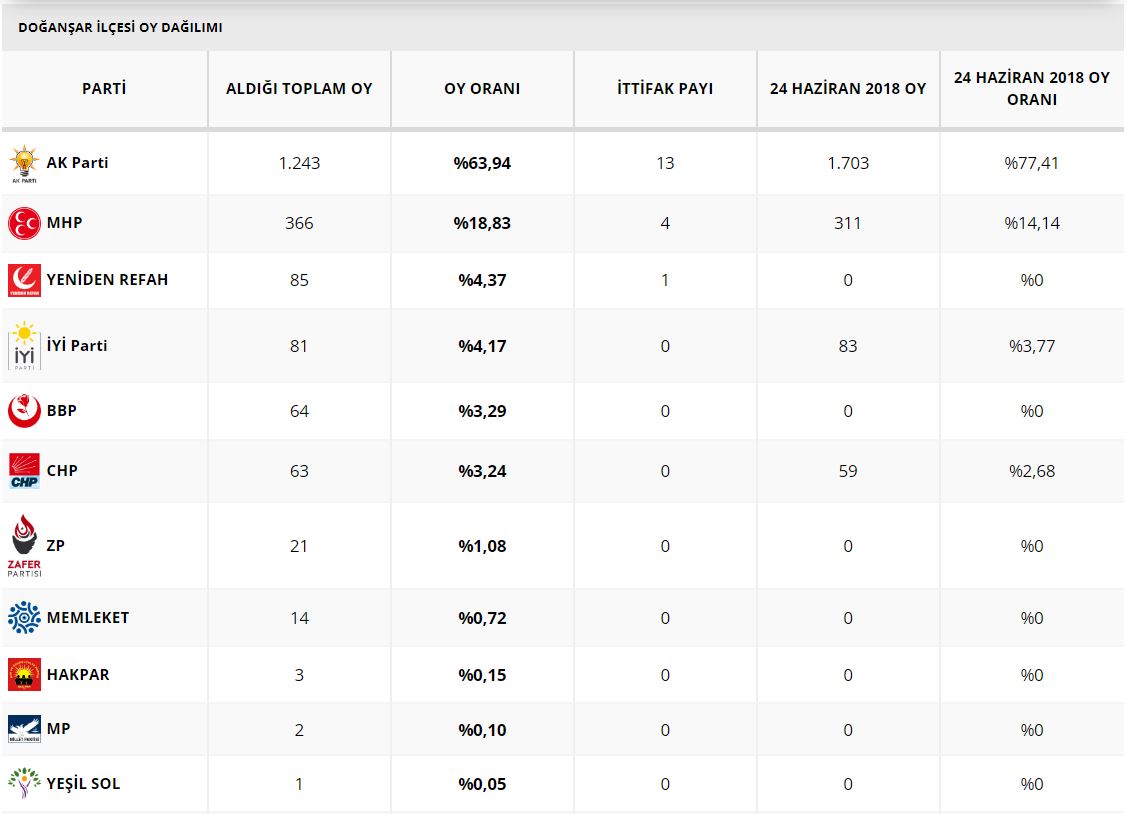1127x814 pixels.
Task: Click the HAKPAR party logo
Action: [x=24, y=675]
